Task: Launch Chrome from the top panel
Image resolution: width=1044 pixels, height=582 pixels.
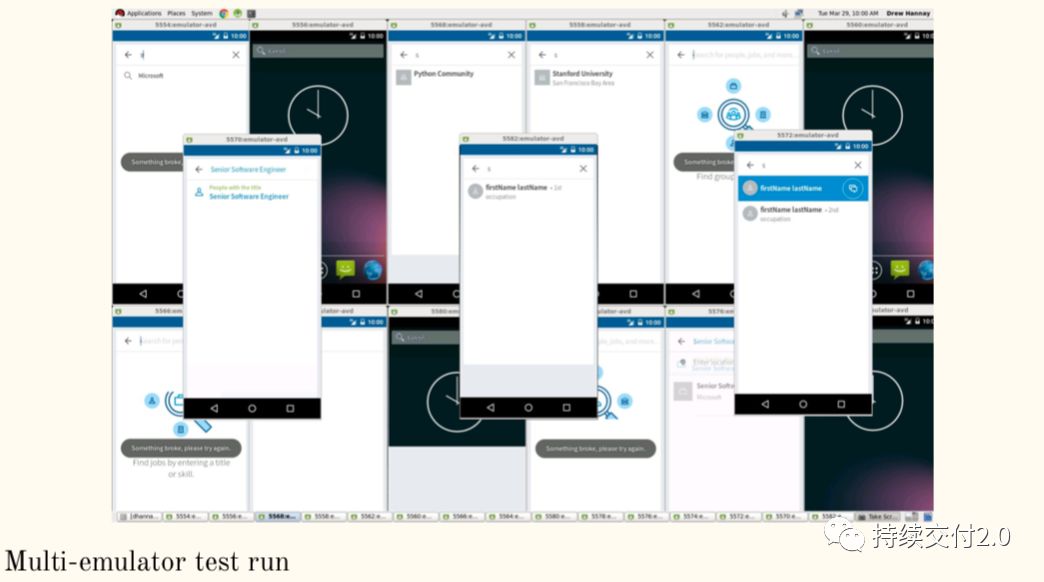Action: point(224,13)
